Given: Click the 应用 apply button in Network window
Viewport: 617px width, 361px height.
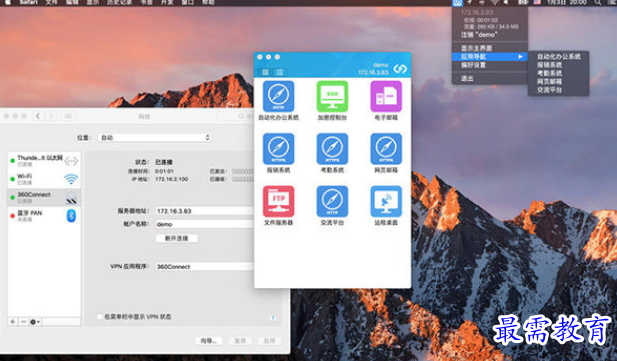Looking at the screenshot, I should point(269,341).
